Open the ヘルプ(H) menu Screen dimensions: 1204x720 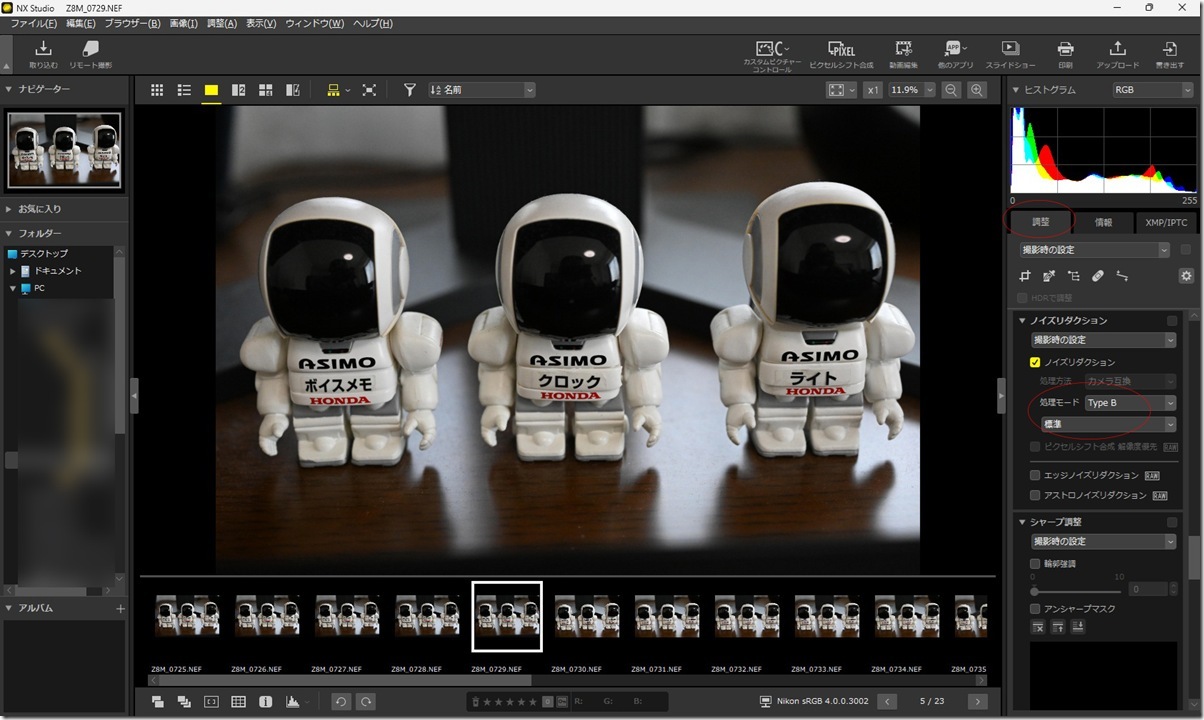(x=373, y=23)
